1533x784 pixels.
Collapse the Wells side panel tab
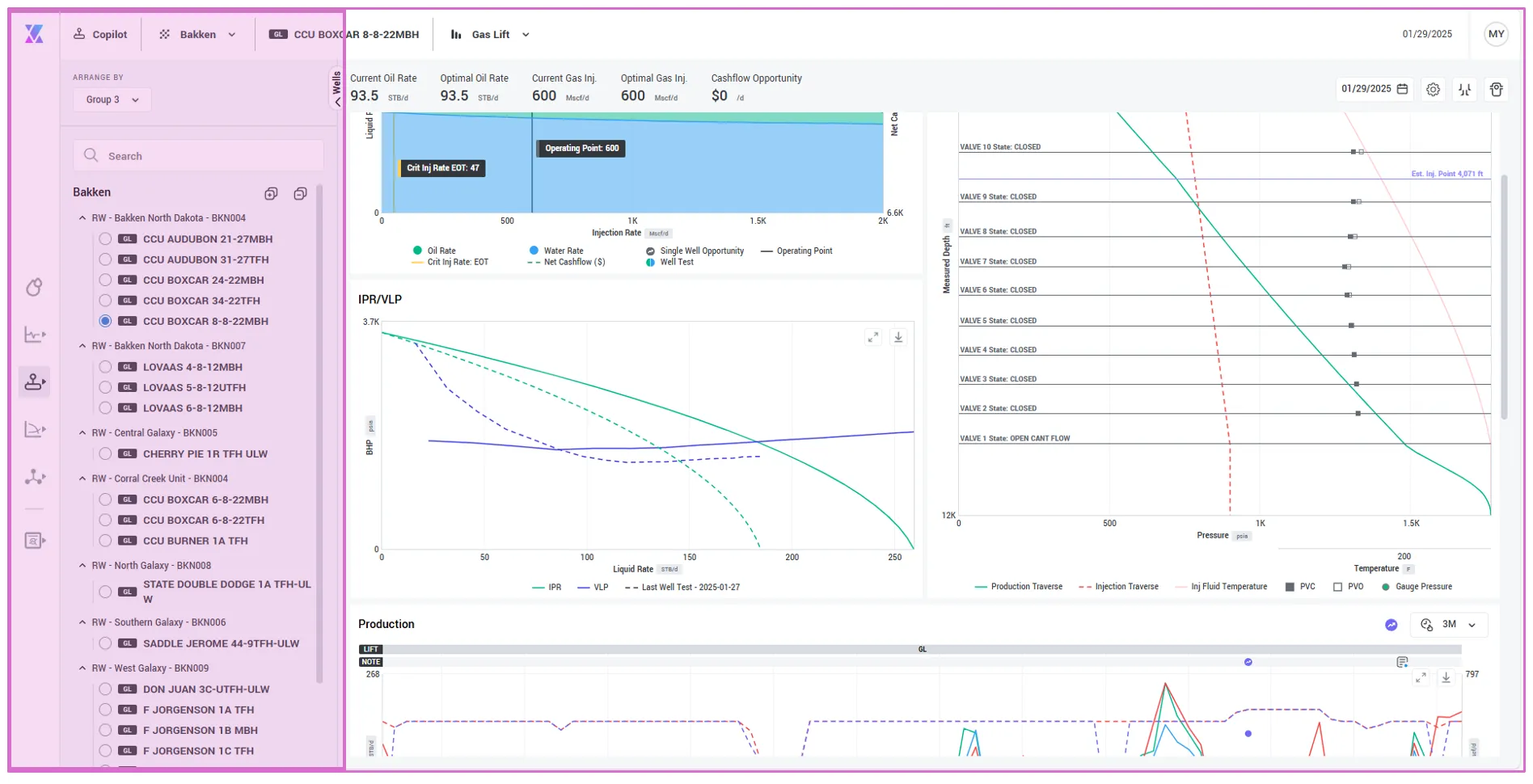pyautogui.click(x=337, y=89)
